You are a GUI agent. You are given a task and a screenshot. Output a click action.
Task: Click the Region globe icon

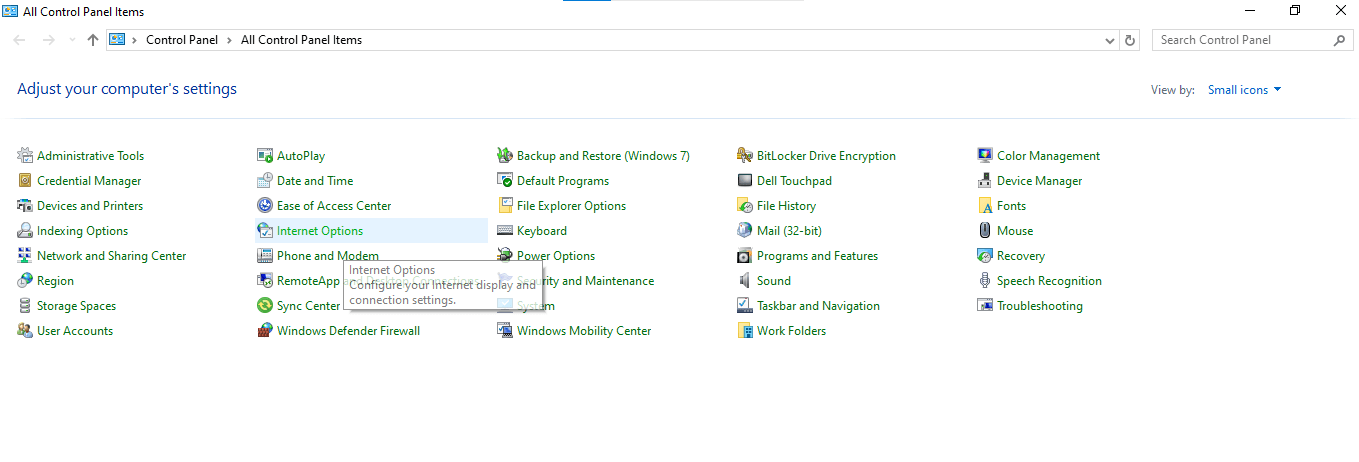[25, 281]
